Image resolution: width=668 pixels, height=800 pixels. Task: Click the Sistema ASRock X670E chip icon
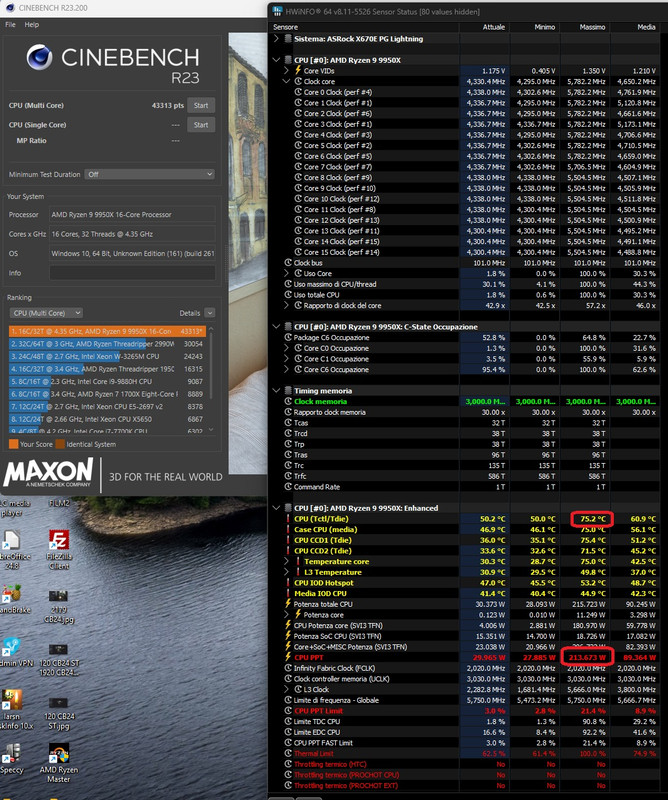tap(288, 39)
